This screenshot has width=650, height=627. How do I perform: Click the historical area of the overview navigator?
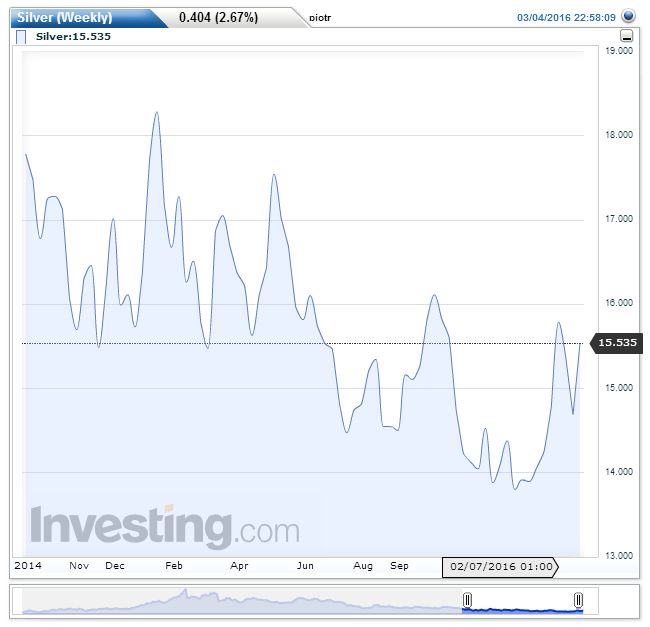pyautogui.click(x=242, y=600)
